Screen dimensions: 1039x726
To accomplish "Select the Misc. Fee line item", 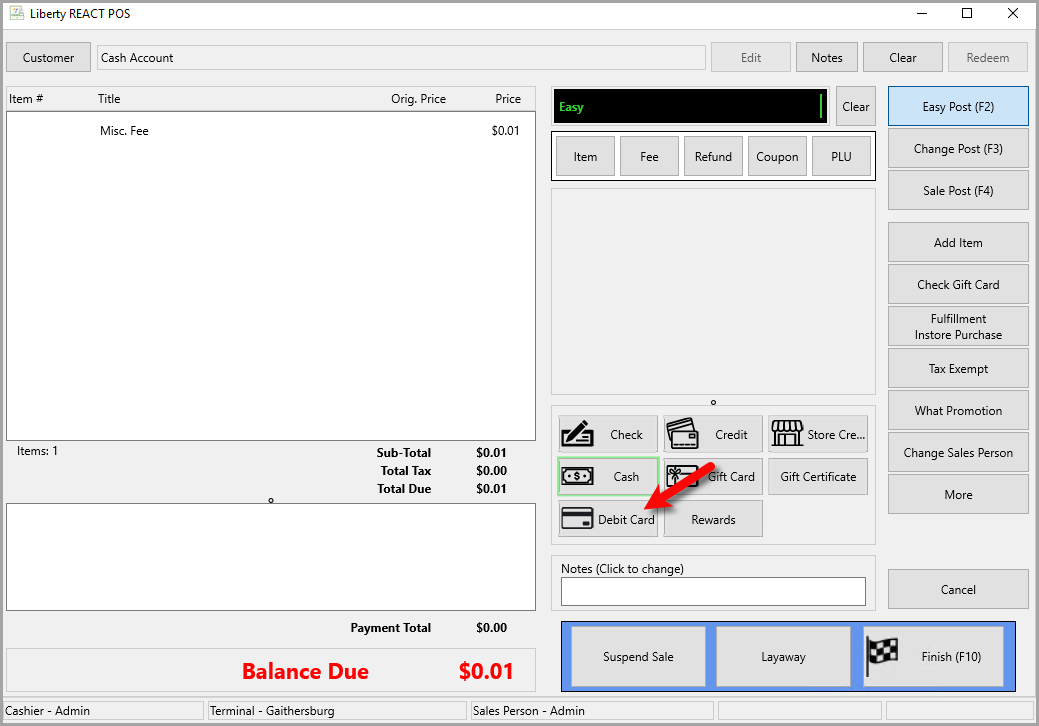I will coord(271,130).
